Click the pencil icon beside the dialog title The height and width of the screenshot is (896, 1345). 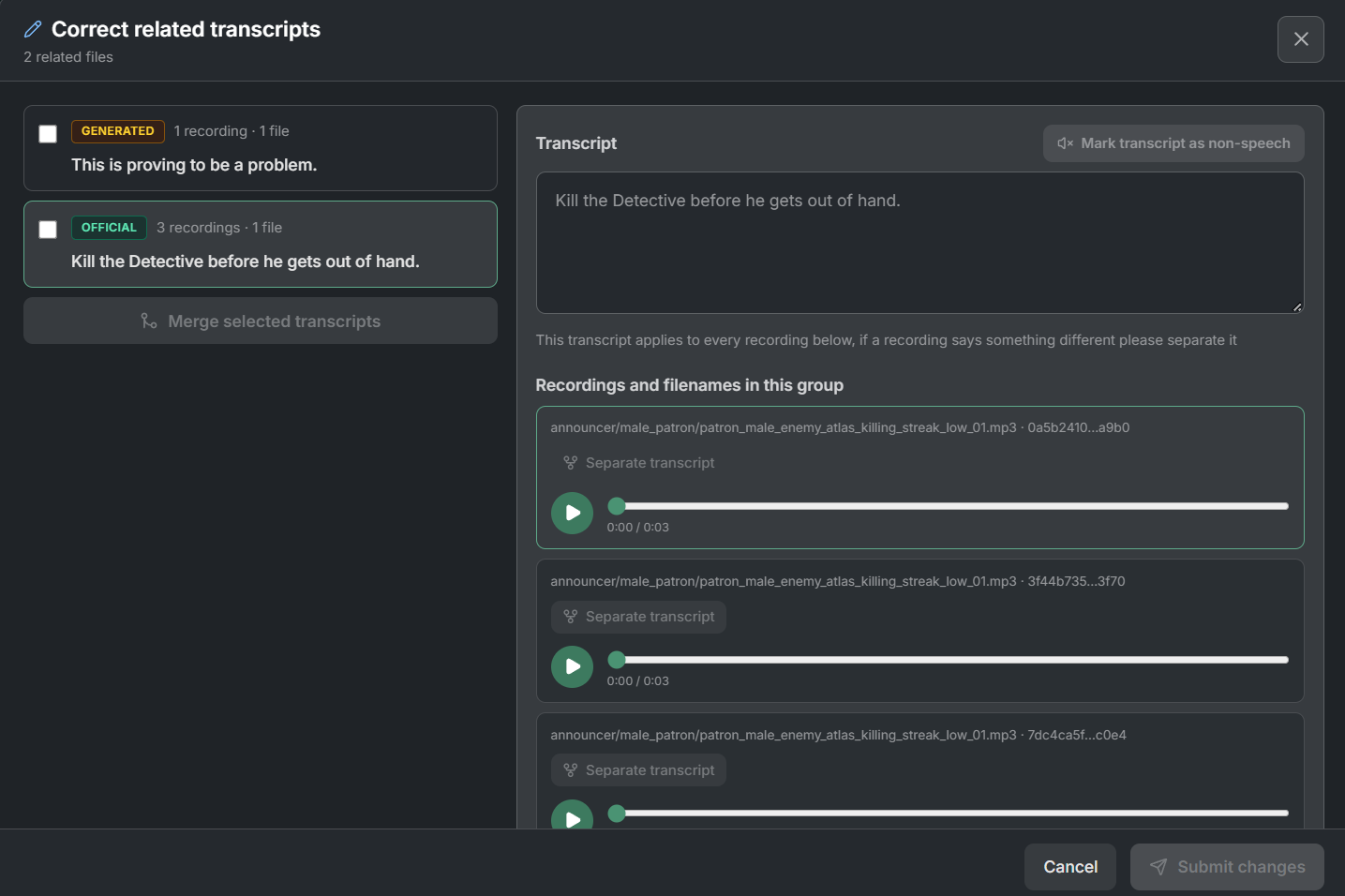point(33,29)
